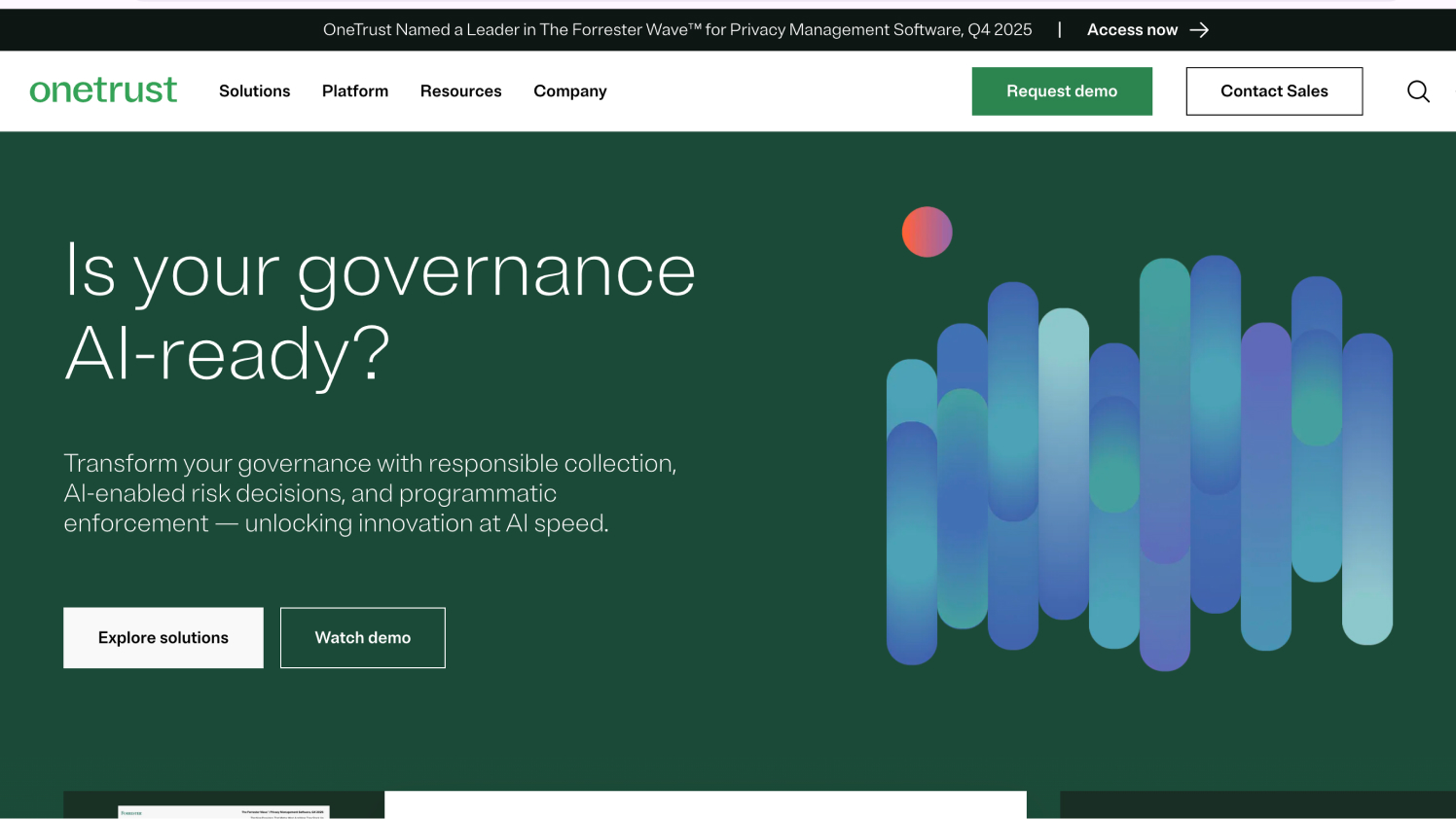Open the Access now announcement link
Screen dimensions: 1456x819
pos(1132,29)
